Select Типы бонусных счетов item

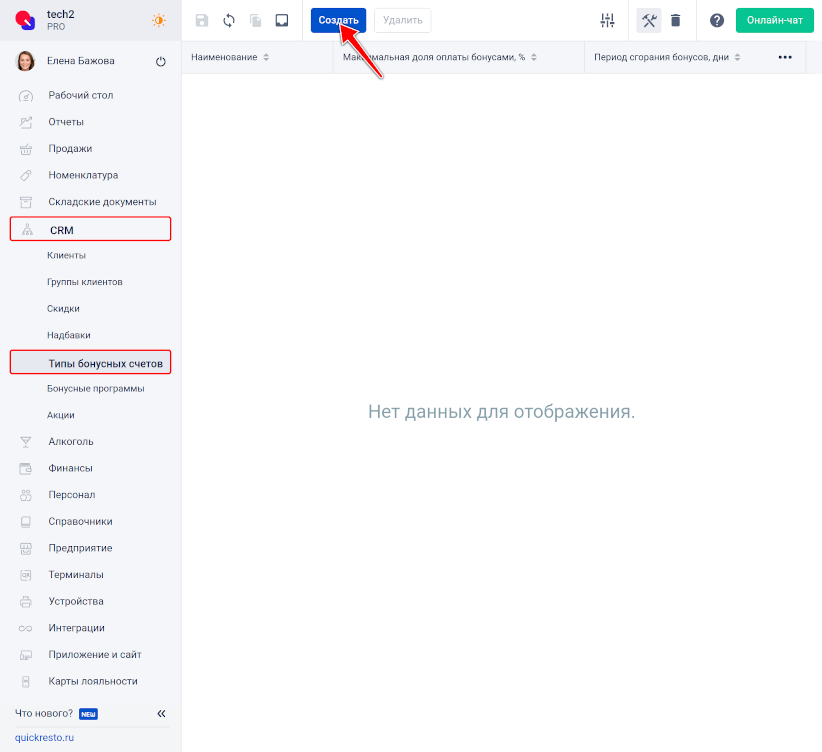(x=91, y=362)
